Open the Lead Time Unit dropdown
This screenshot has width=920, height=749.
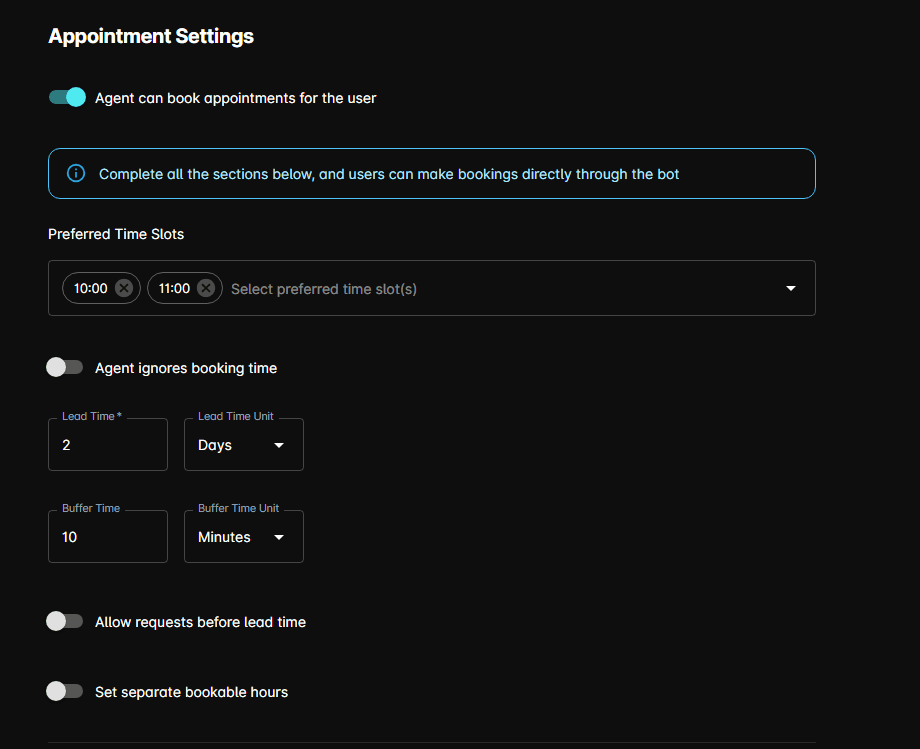(x=243, y=445)
